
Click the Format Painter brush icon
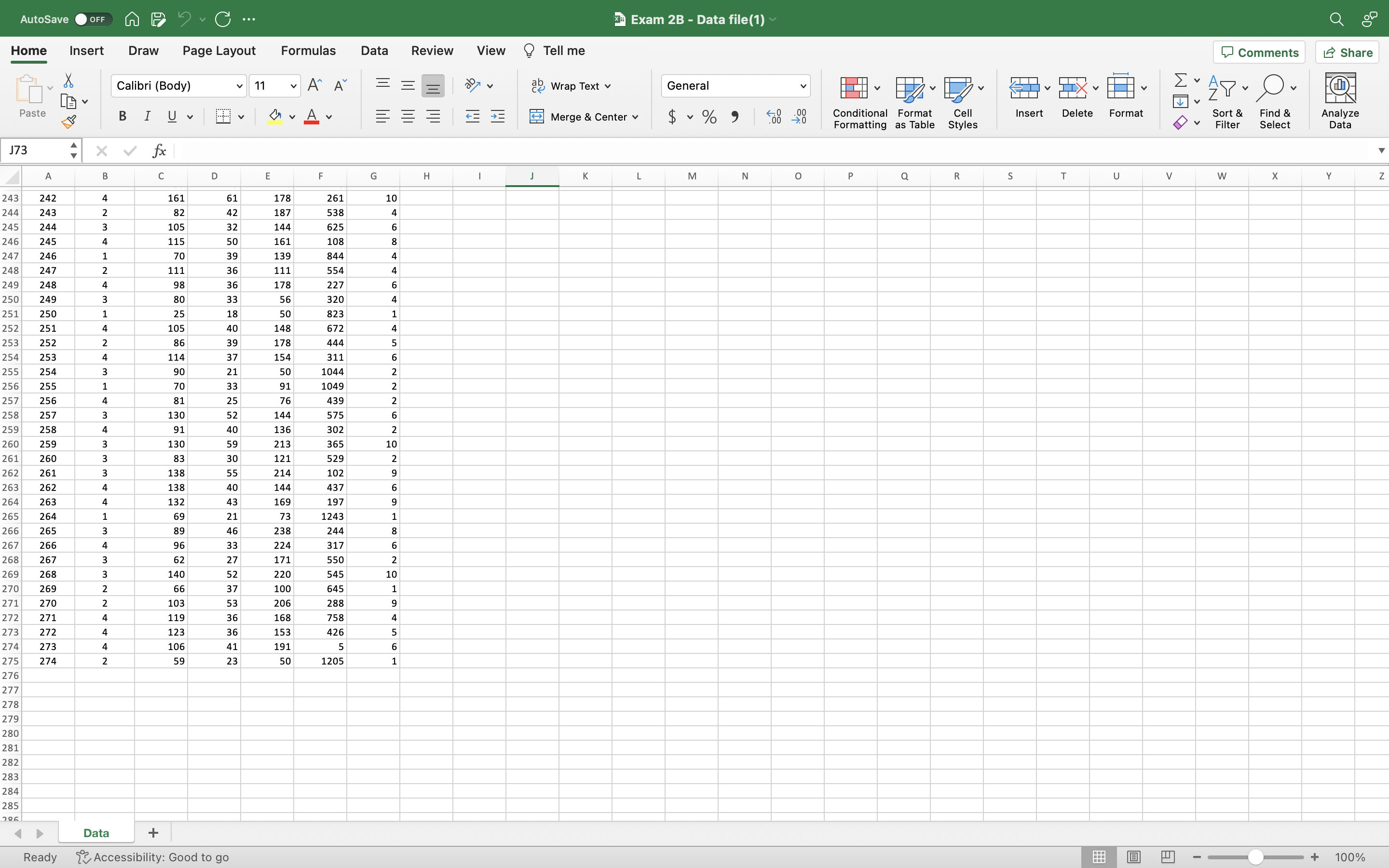point(69,122)
